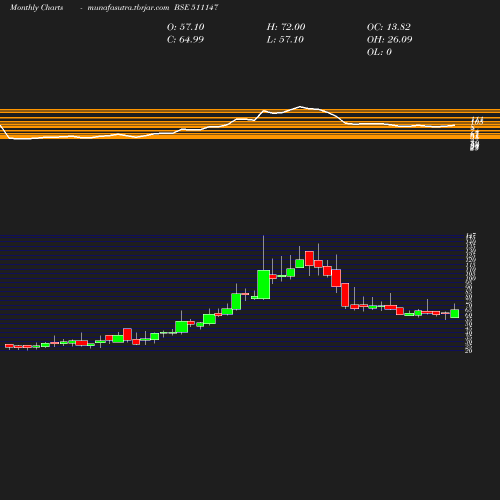Image resolution: width=500 pixels, height=500 pixels.
Task: Click the "OH: 26.09" reading
Action: tap(389, 40)
